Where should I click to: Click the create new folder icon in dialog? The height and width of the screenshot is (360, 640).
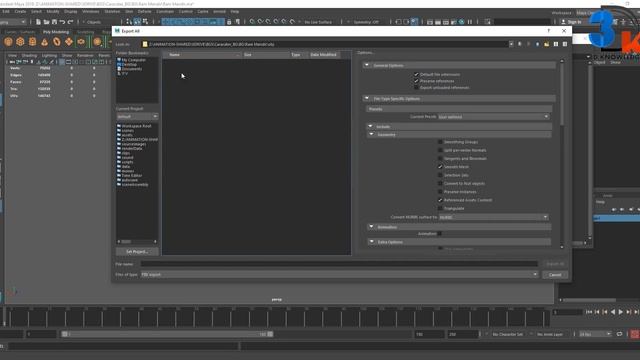point(547,44)
